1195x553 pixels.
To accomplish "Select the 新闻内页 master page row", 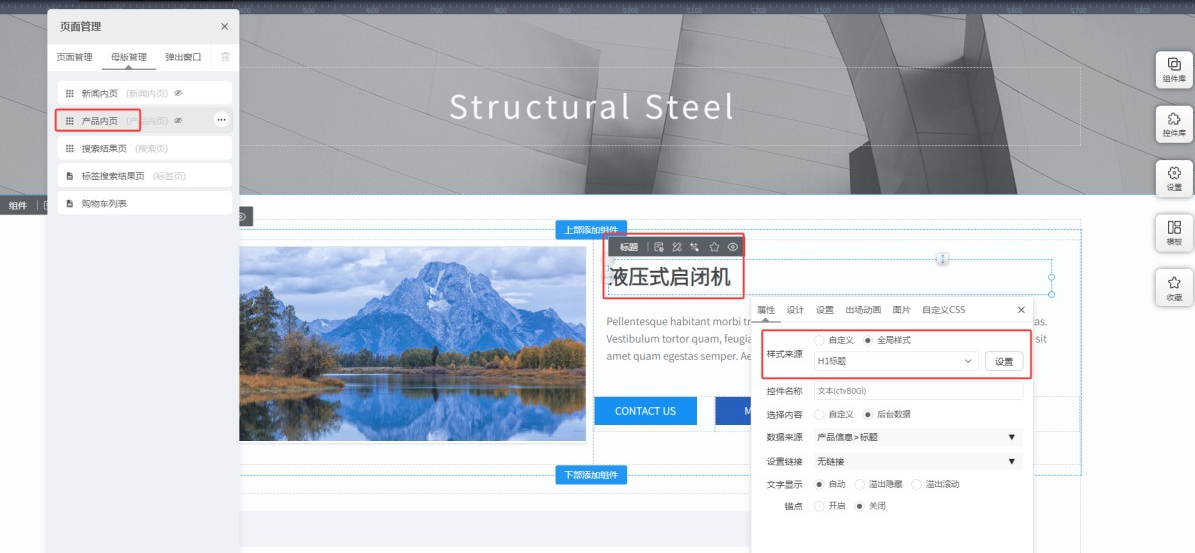I will pyautogui.click(x=144, y=93).
